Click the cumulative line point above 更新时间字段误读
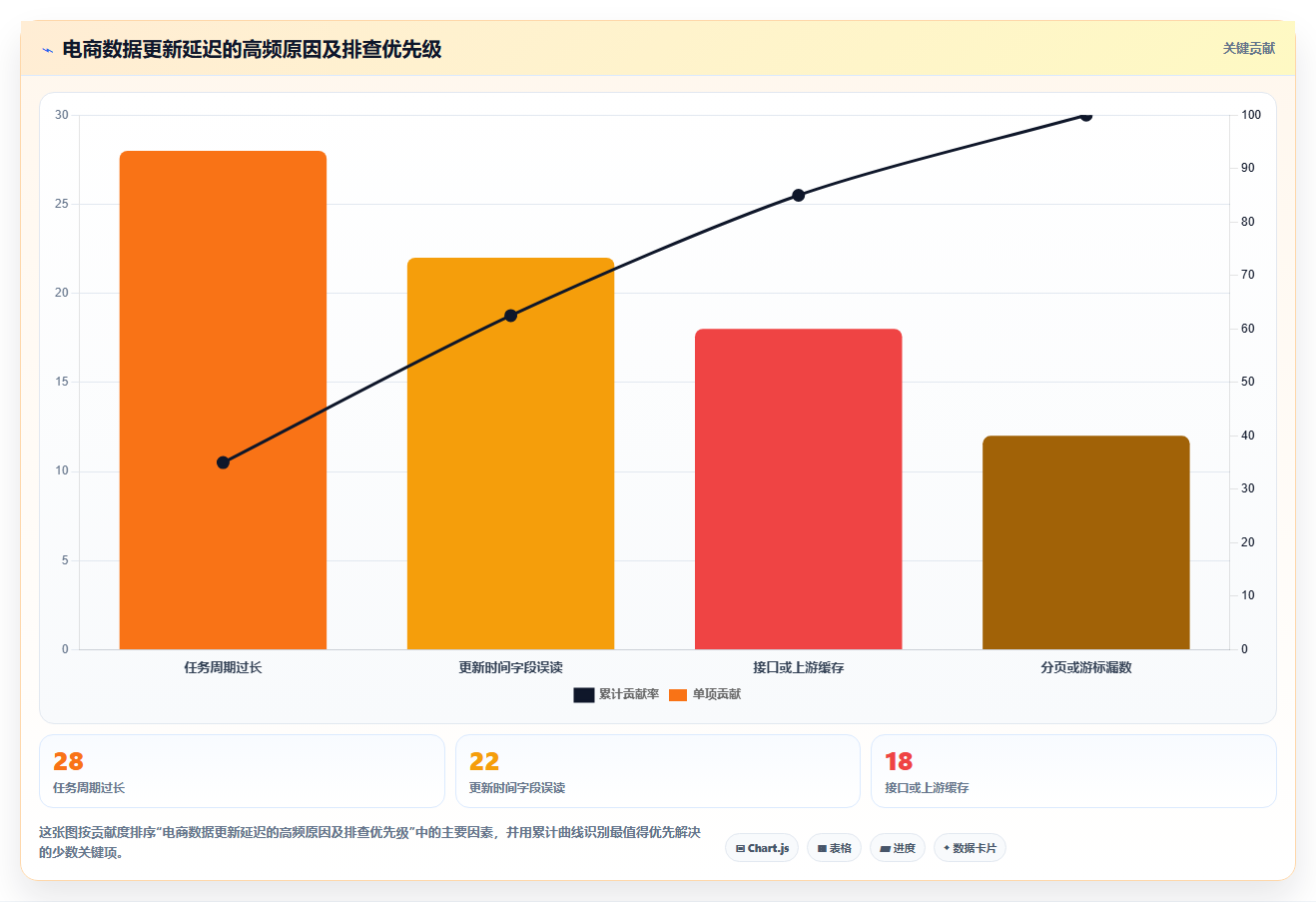Screen dimensions: 1316x902 click(510, 316)
